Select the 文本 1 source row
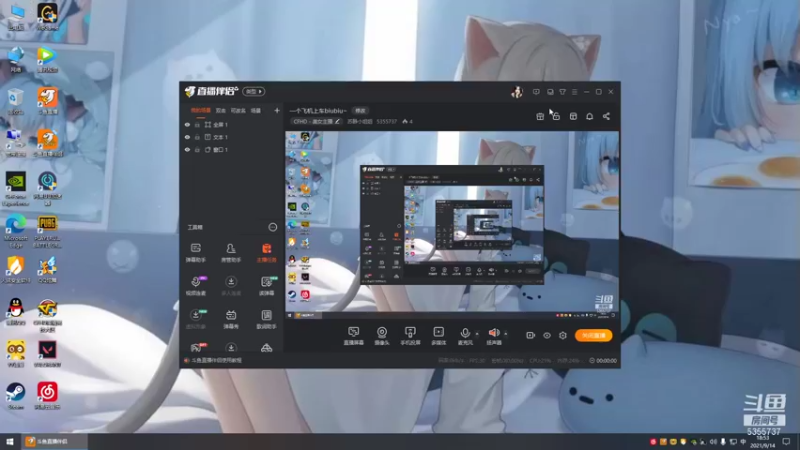This screenshot has height=450, width=800. [x=232, y=137]
